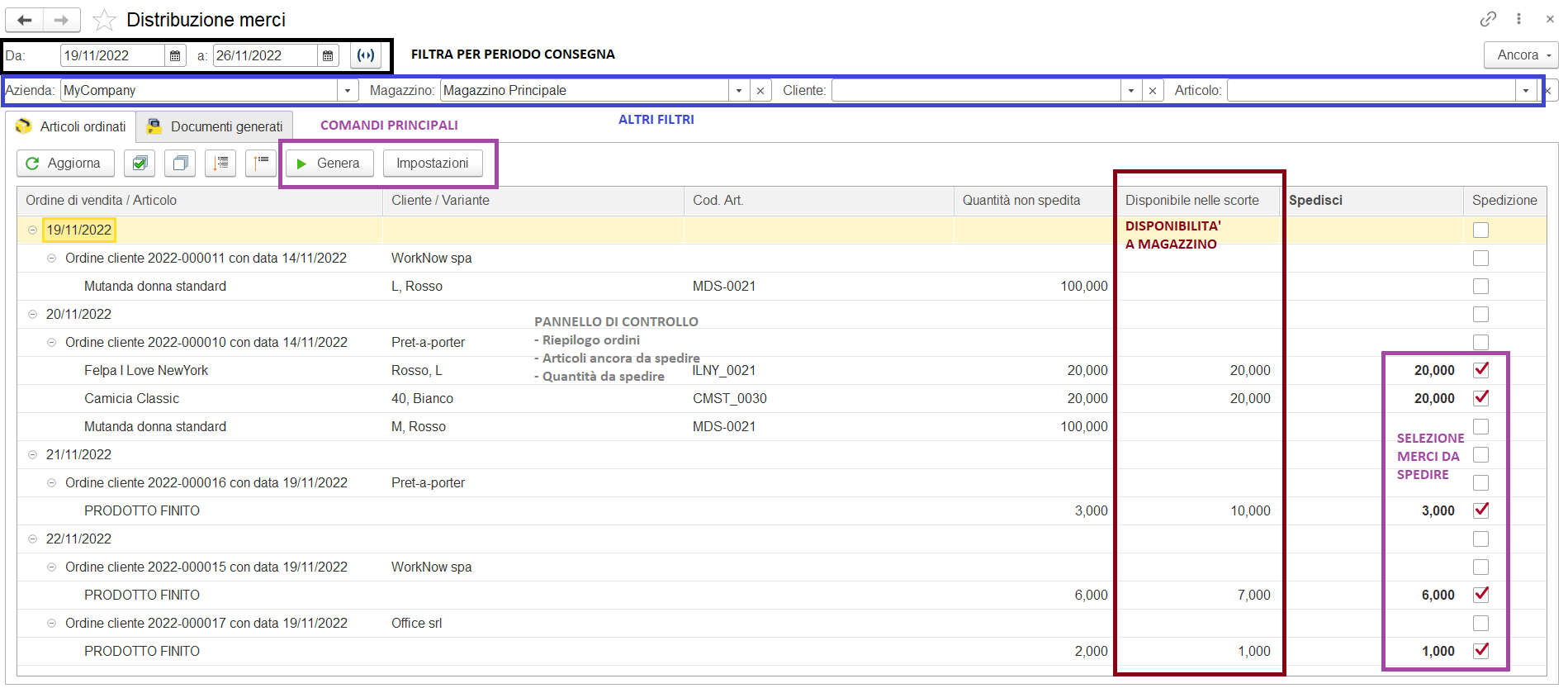
Task: Open the Cliente dropdown list
Action: point(1131,91)
